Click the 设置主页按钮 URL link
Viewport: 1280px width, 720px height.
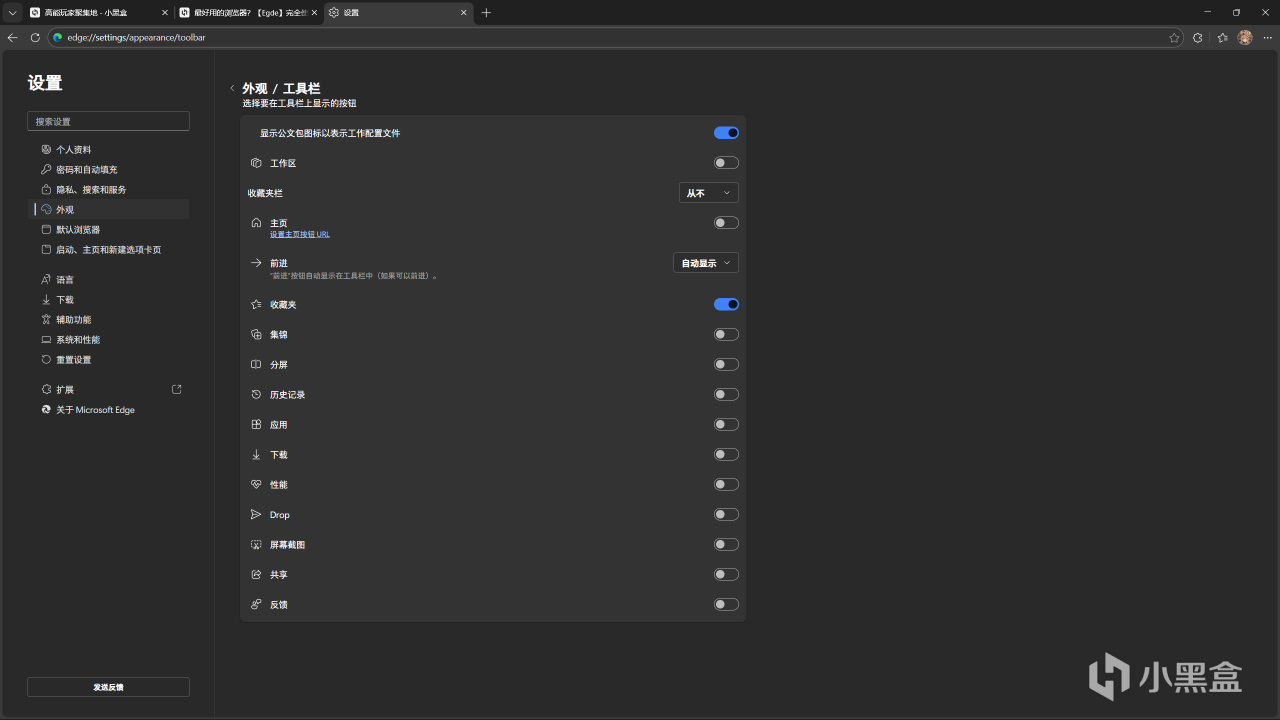(299, 234)
